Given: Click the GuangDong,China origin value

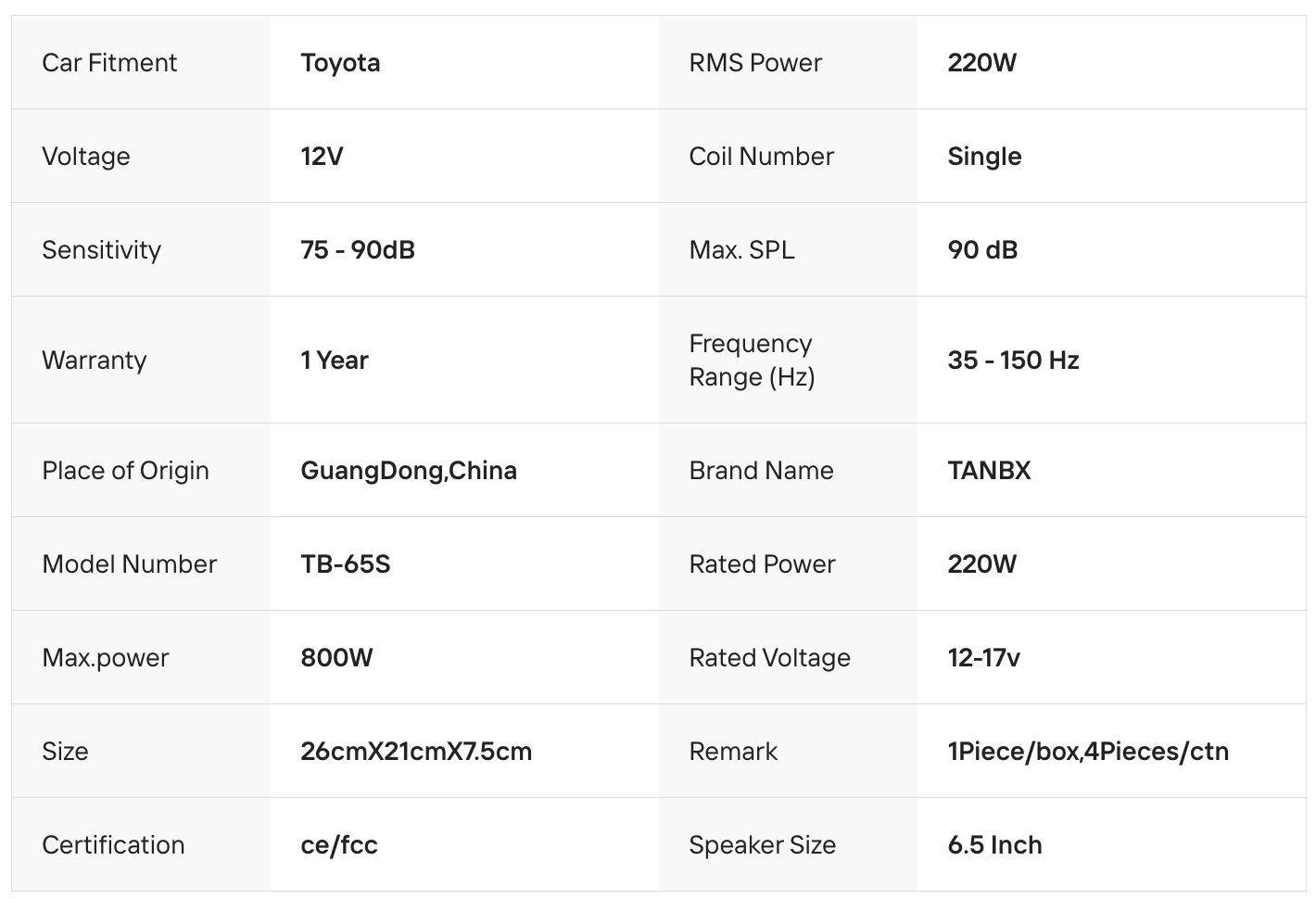Looking at the screenshot, I should pos(409,471).
